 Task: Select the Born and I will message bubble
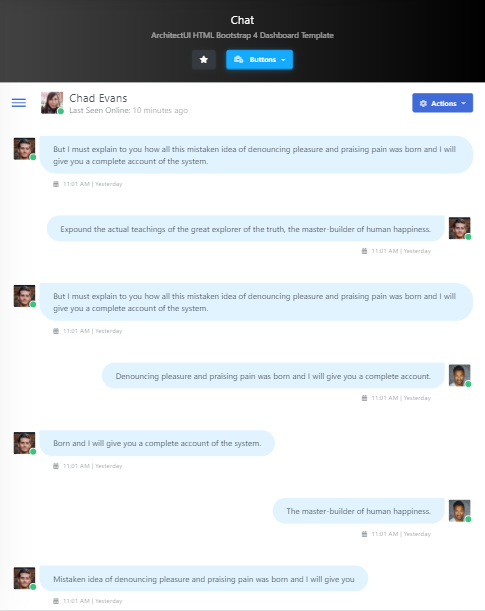(157, 443)
